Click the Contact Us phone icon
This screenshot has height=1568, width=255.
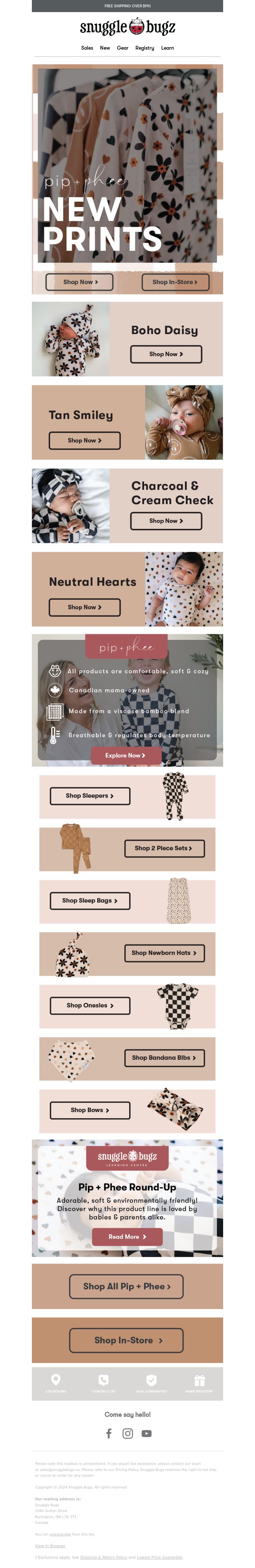click(x=104, y=1380)
